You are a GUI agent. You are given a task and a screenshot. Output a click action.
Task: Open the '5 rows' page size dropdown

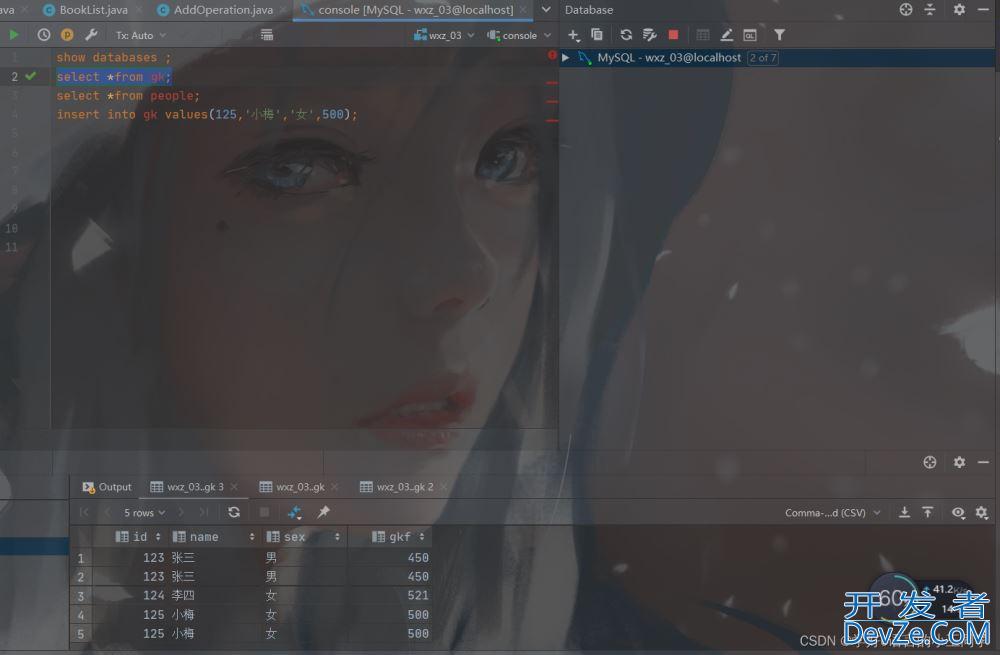click(144, 513)
